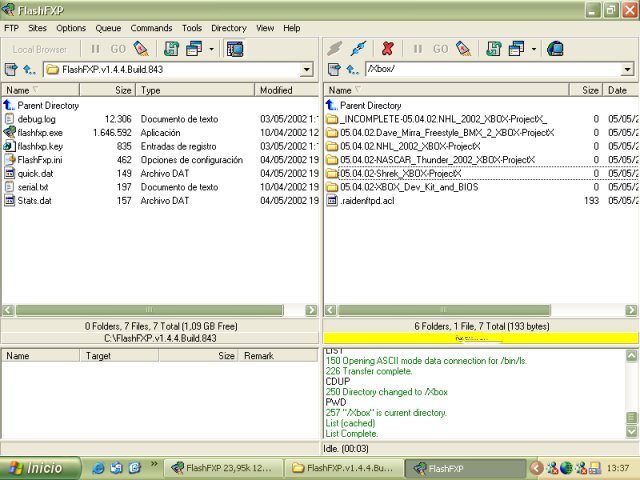This screenshot has height=480, width=640.
Task: Click the Inicio start button
Action: (x=37, y=468)
